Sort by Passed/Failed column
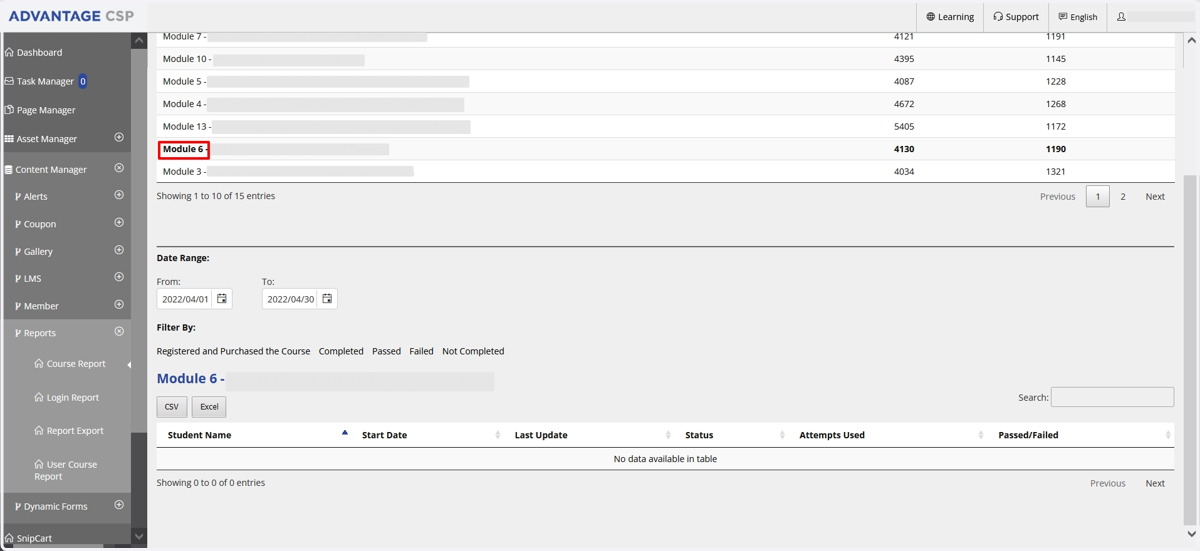1200x551 pixels. [1082, 435]
